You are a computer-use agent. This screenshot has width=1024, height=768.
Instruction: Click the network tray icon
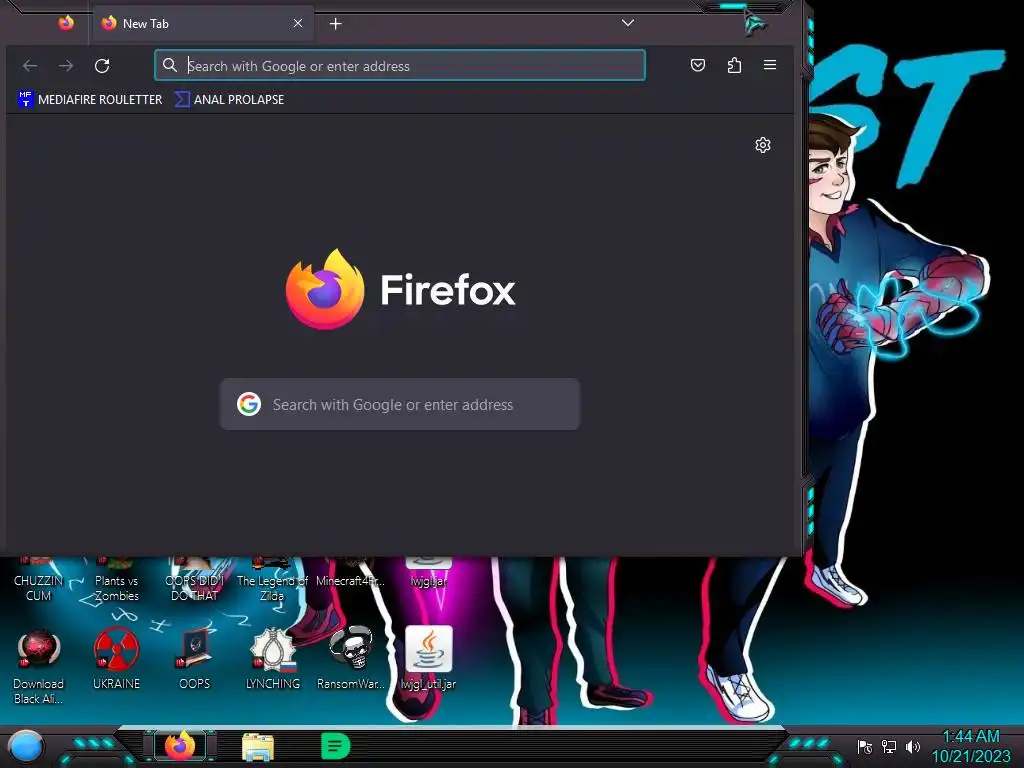(x=889, y=746)
